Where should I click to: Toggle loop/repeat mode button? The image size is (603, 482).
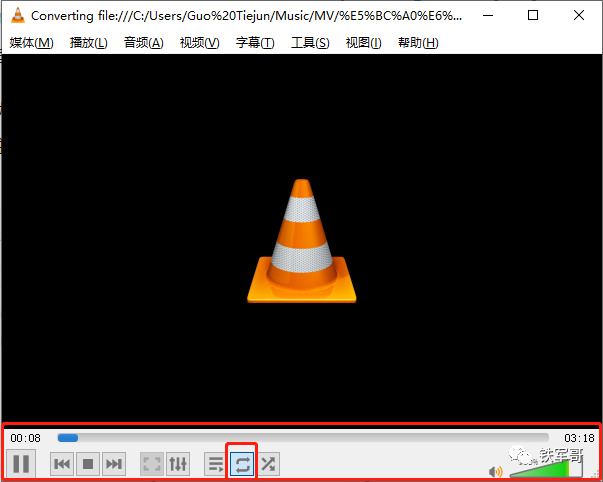pyautogui.click(x=242, y=464)
